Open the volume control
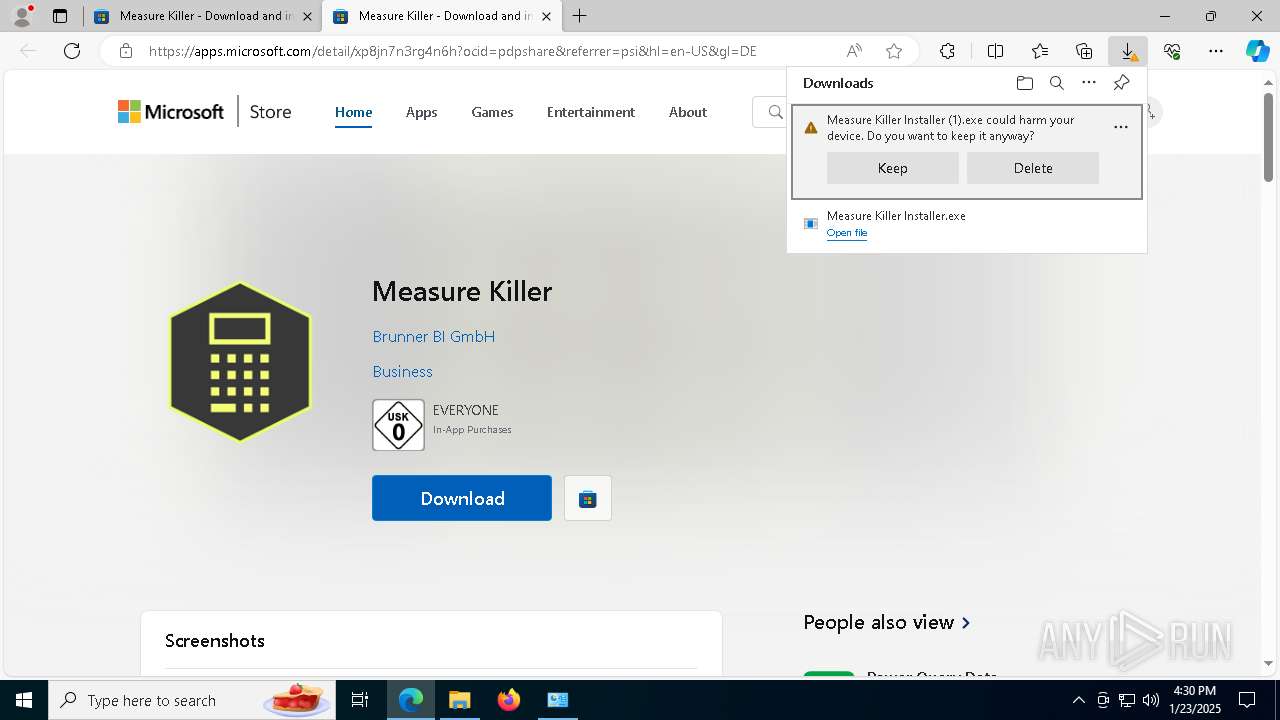The image size is (1280, 720). click(x=1151, y=700)
